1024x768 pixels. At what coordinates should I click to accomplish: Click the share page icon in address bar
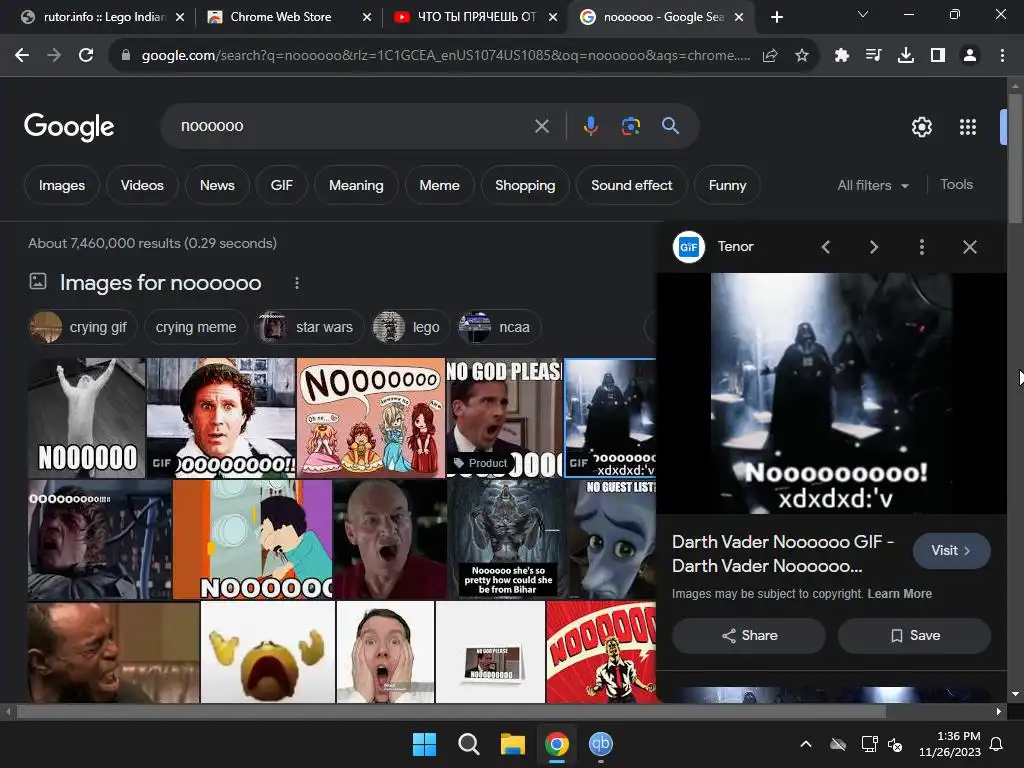coord(770,56)
